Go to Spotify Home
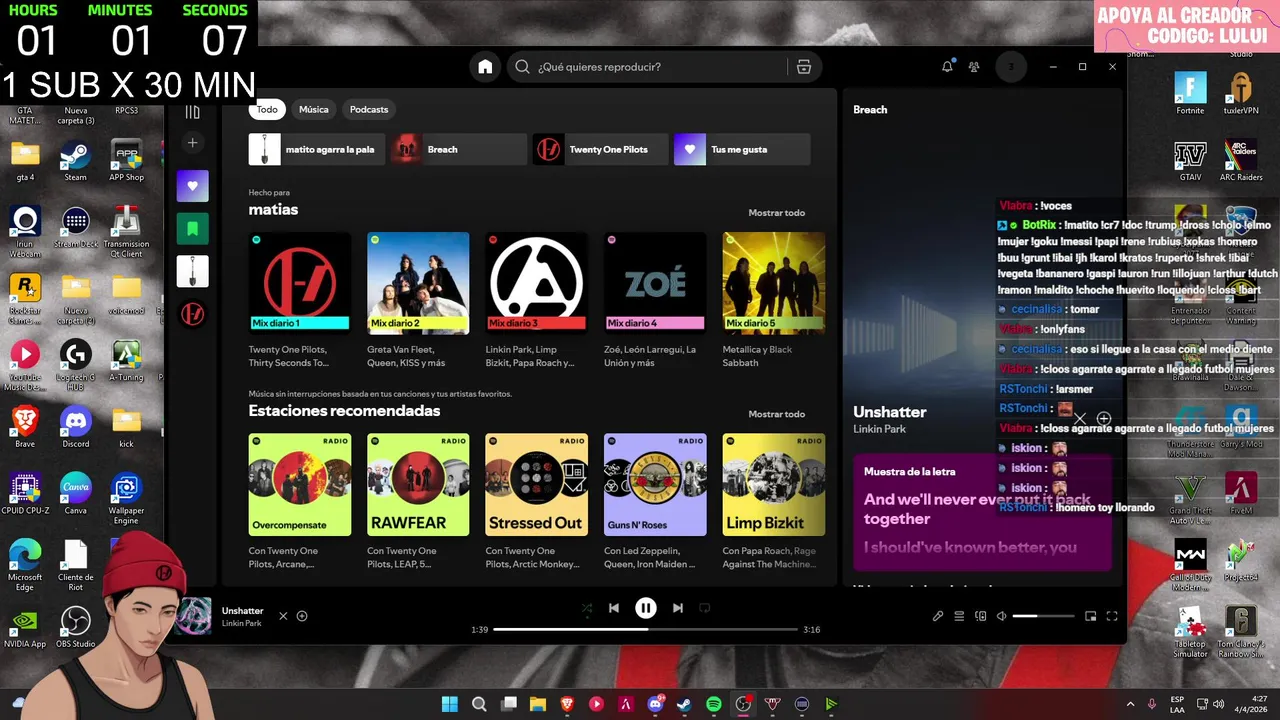 click(485, 67)
